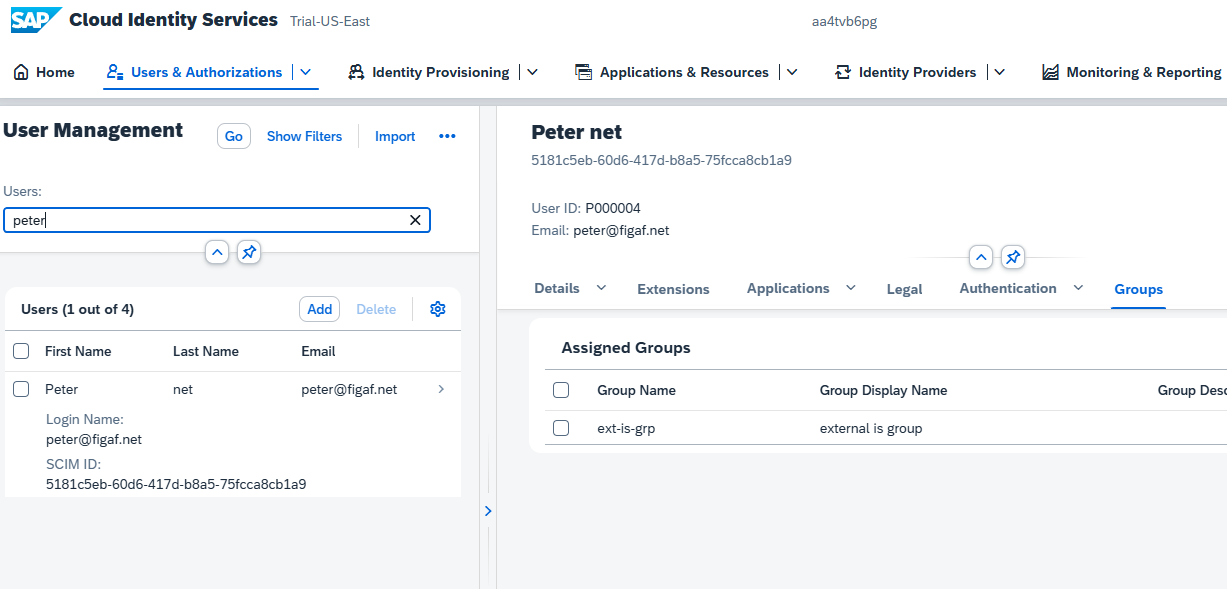Click the Identity Provisioning icon
The width and height of the screenshot is (1227, 589).
click(x=355, y=72)
